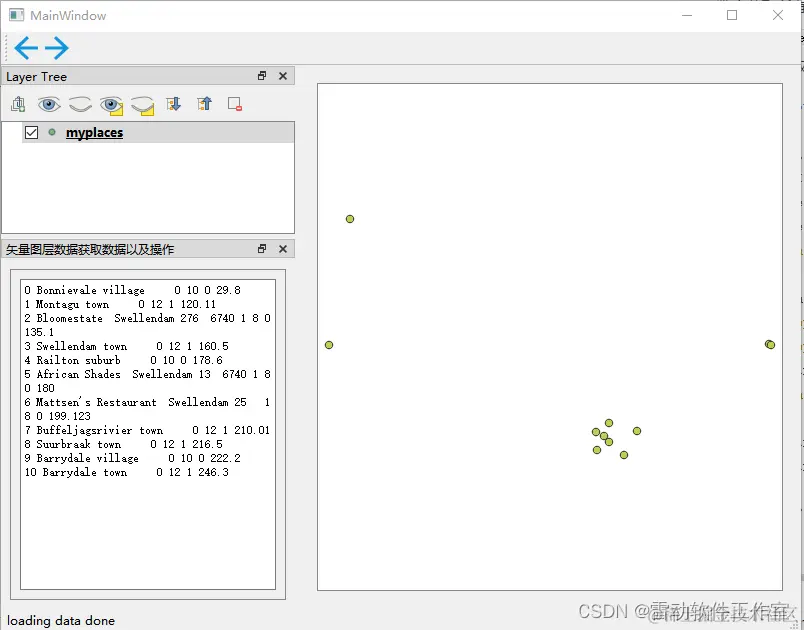Close the MainWindow window
Screen dimensions: 804x630
tap(778, 15)
